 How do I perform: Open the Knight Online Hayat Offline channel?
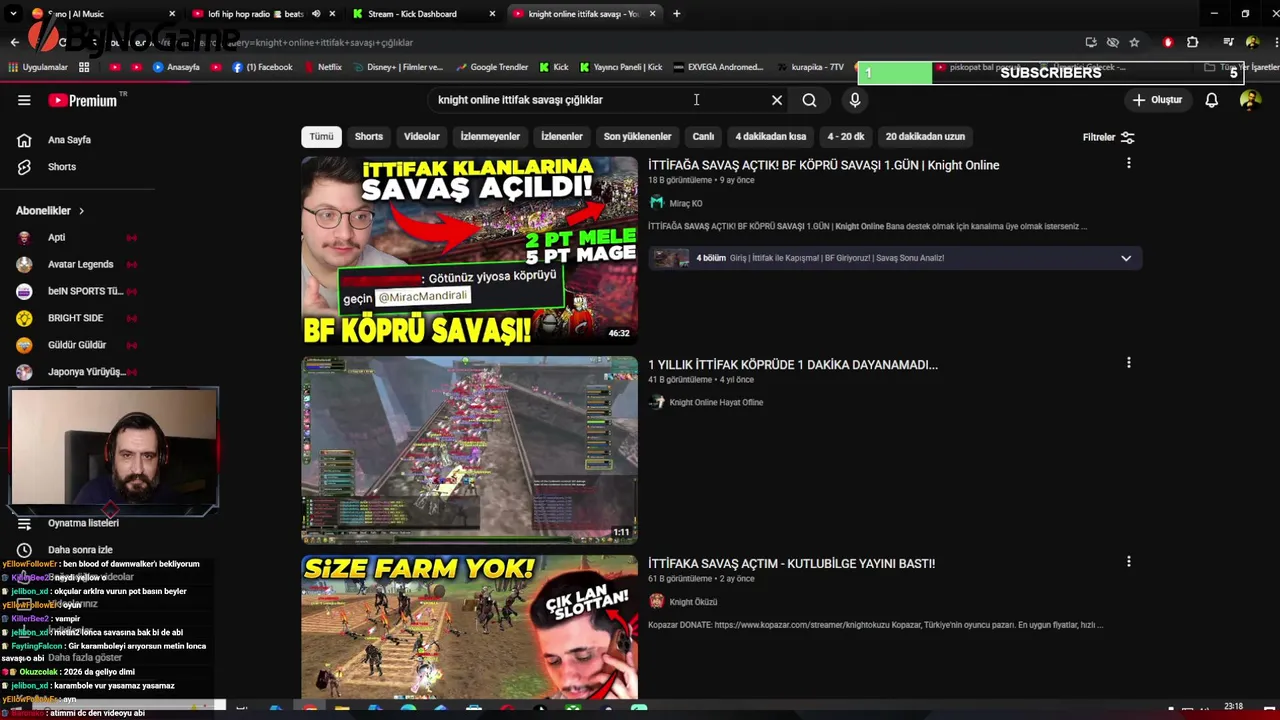(716, 403)
